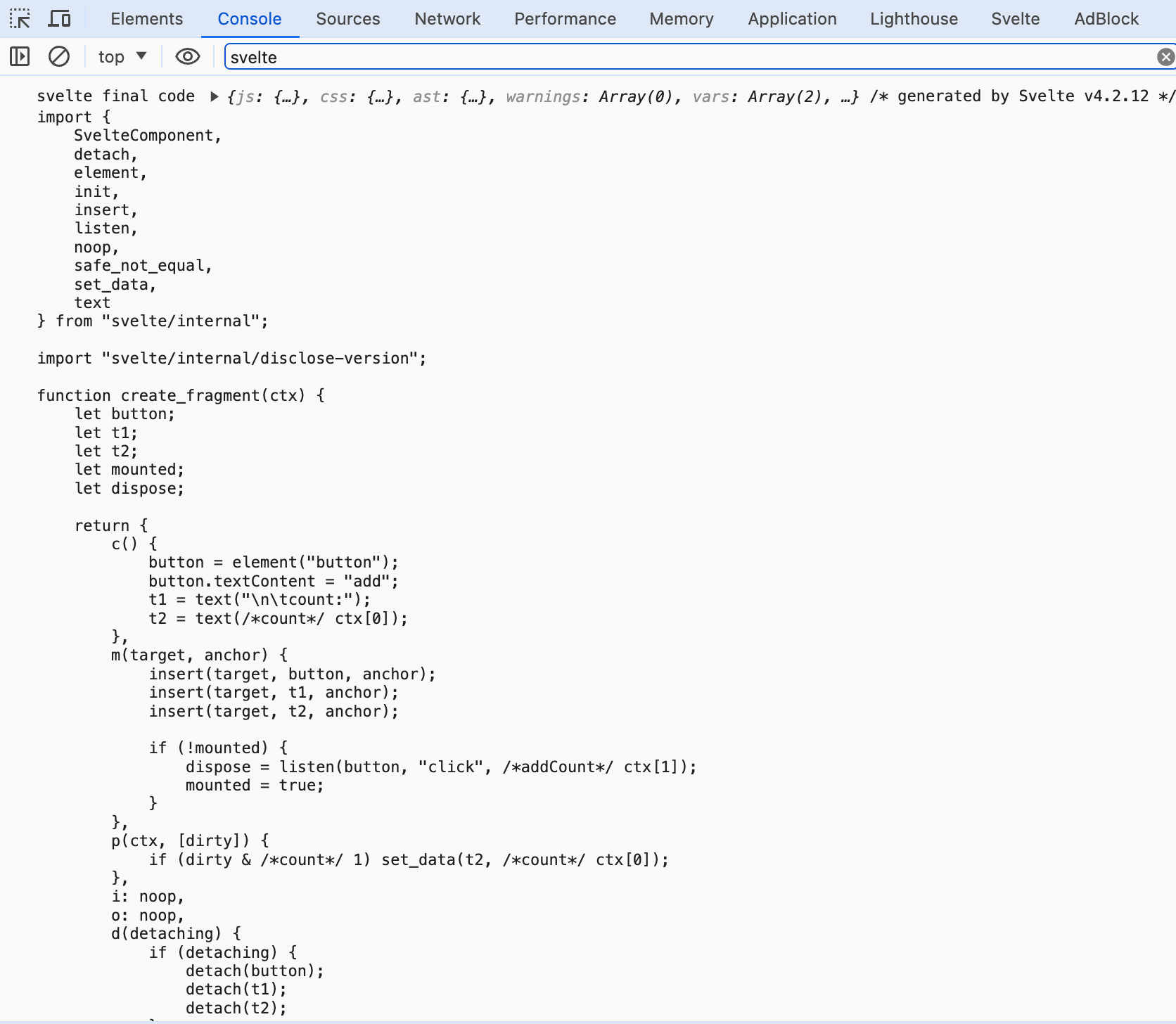The height and width of the screenshot is (1024, 1176).
Task: Click the vars Array(2) property in log
Action: [756, 96]
